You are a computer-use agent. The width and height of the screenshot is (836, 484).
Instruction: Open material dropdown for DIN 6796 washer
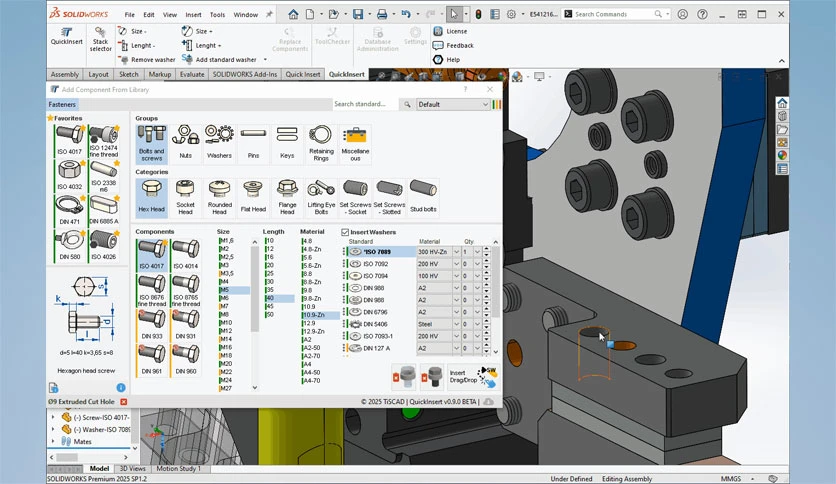click(x=456, y=312)
